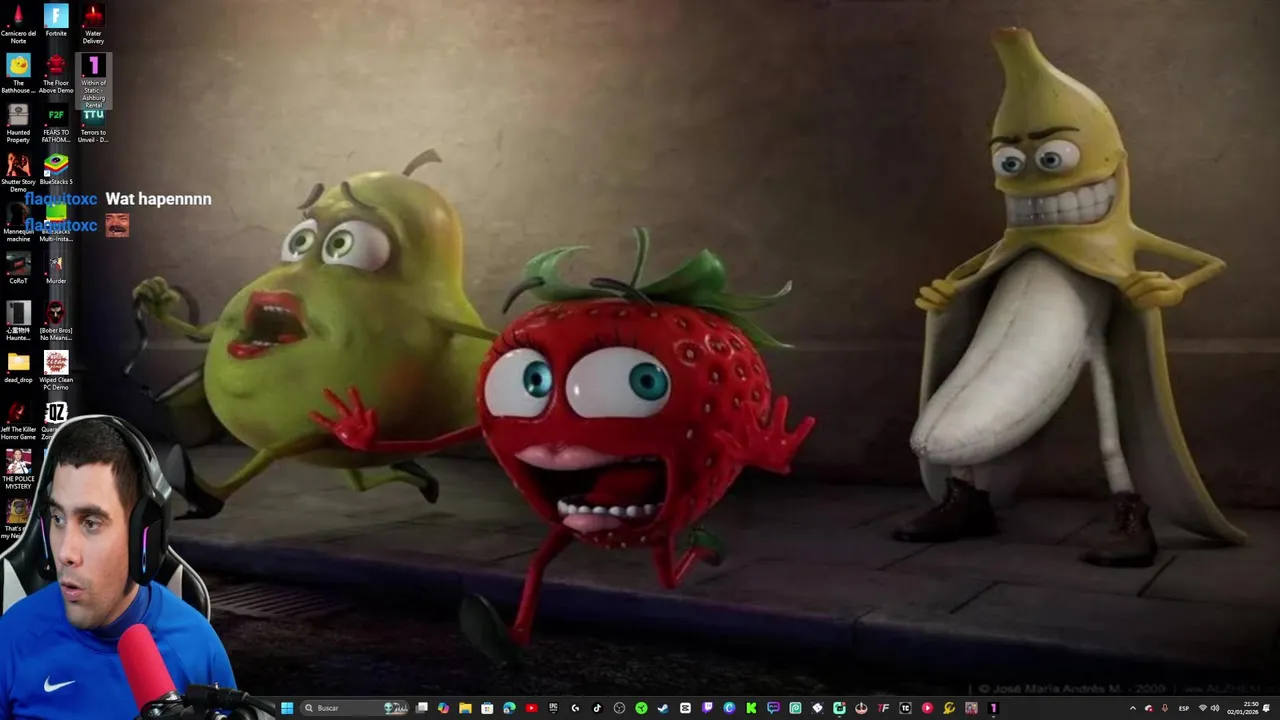The width and height of the screenshot is (1280, 720).
Task: Open the YouTube taskbar icon
Action: point(531,708)
